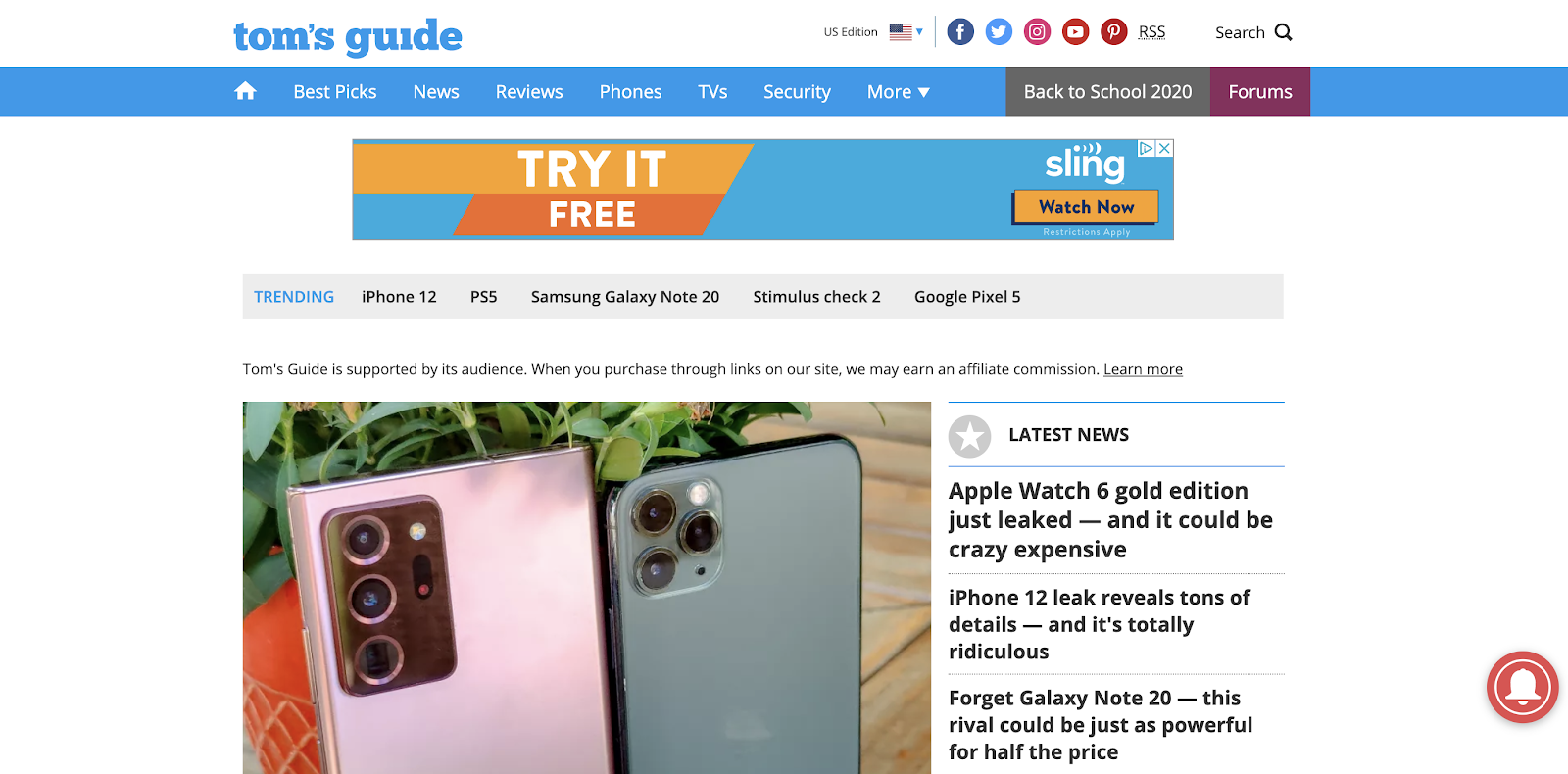Image resolution: width=1568 pixels, height=774 pixels.
Task: Click the search magnifier icon
Action: (x=1283, y=32)
